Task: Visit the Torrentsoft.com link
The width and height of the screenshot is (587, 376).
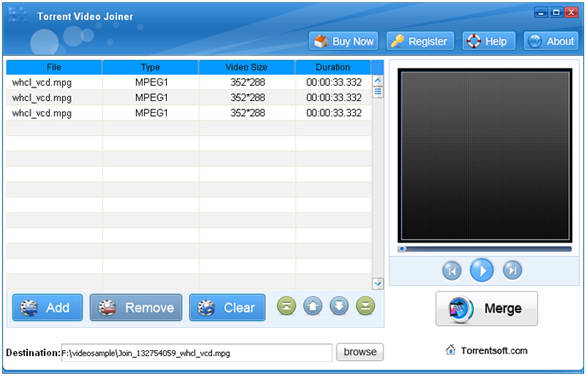Action: click(494, 351)
